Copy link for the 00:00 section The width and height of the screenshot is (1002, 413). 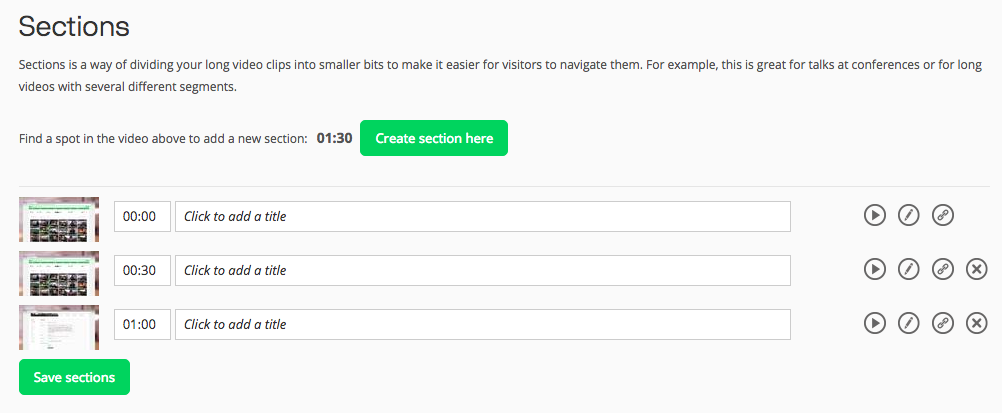pos(942,215)
